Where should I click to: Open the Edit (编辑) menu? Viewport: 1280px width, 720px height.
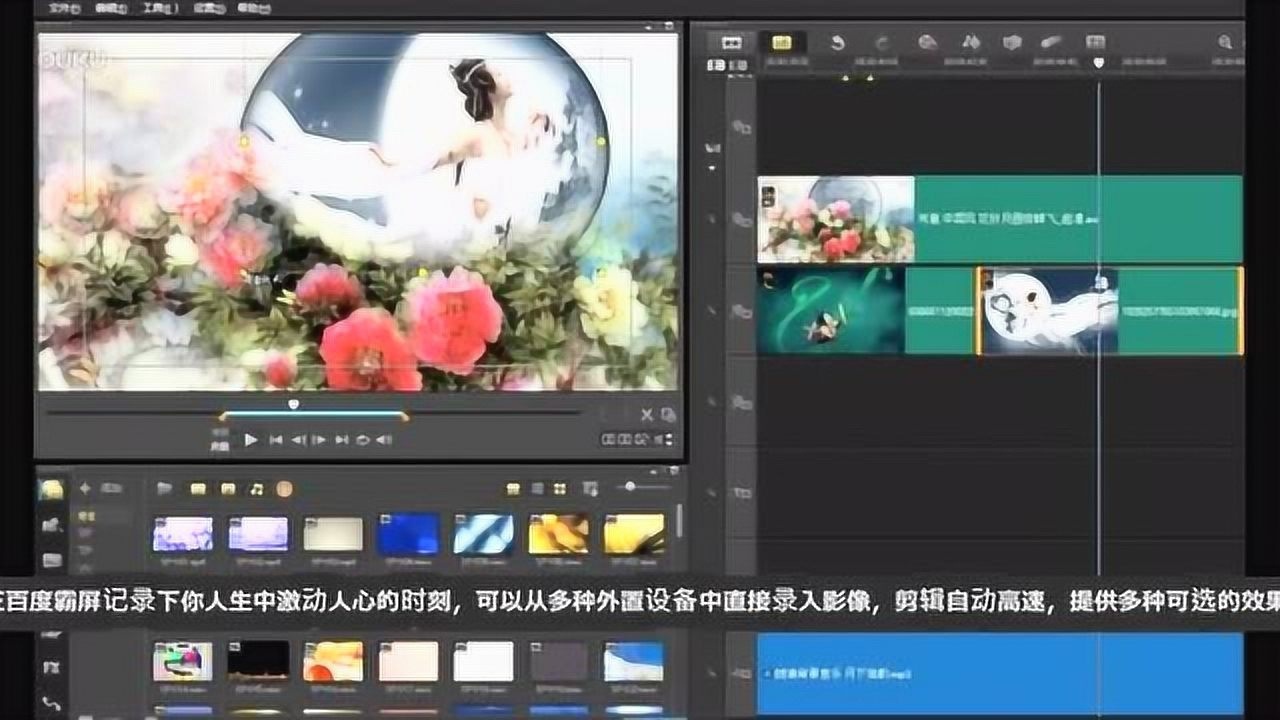pyautogui.click(x=110, y=8)
